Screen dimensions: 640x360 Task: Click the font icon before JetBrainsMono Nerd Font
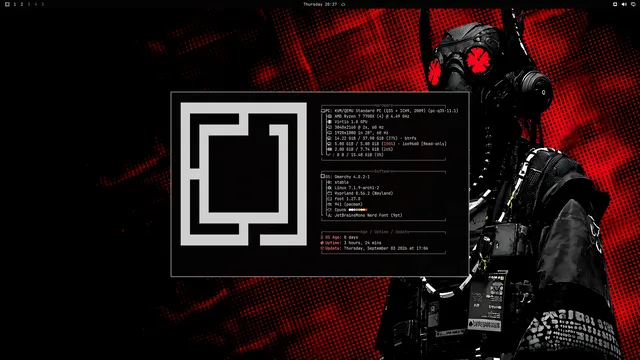[329, 215]
